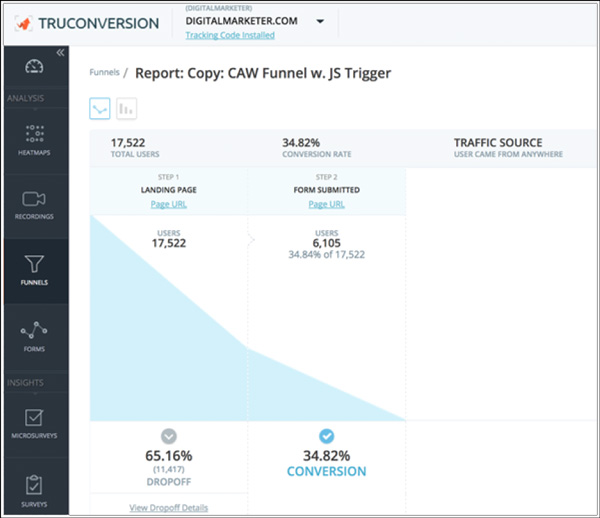This screenshot has width=600, height=518.
Task: Click the TRUCONVERSION brand name
Action: coord(99,23)
